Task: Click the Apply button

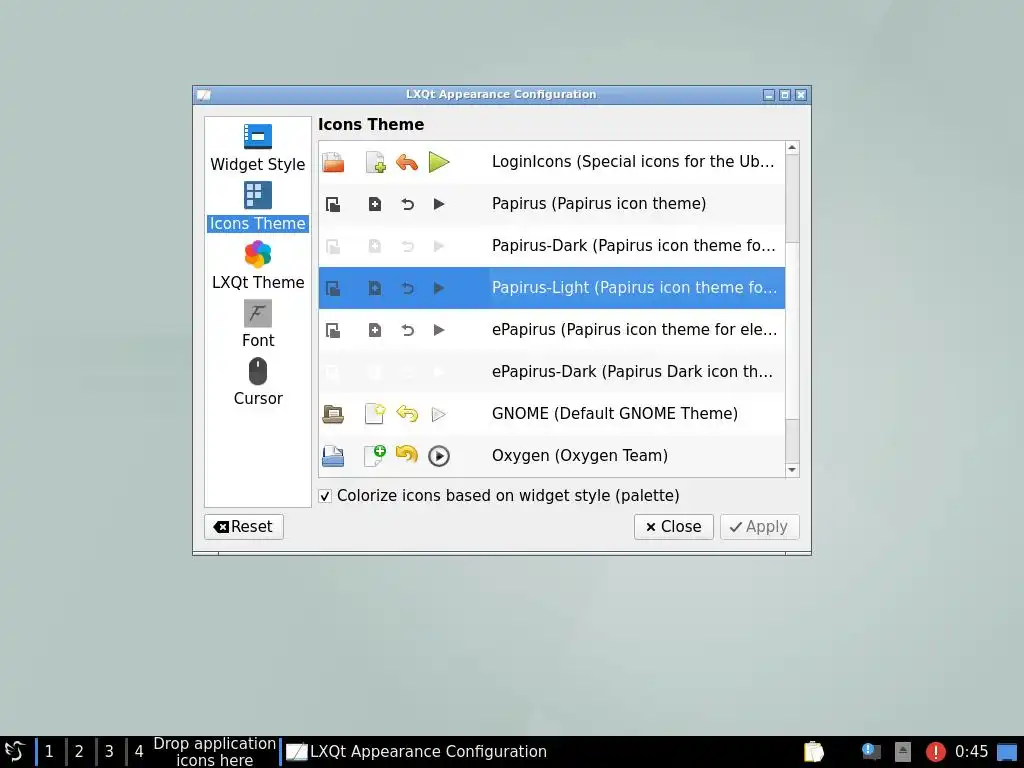Action: pos(760,527)
